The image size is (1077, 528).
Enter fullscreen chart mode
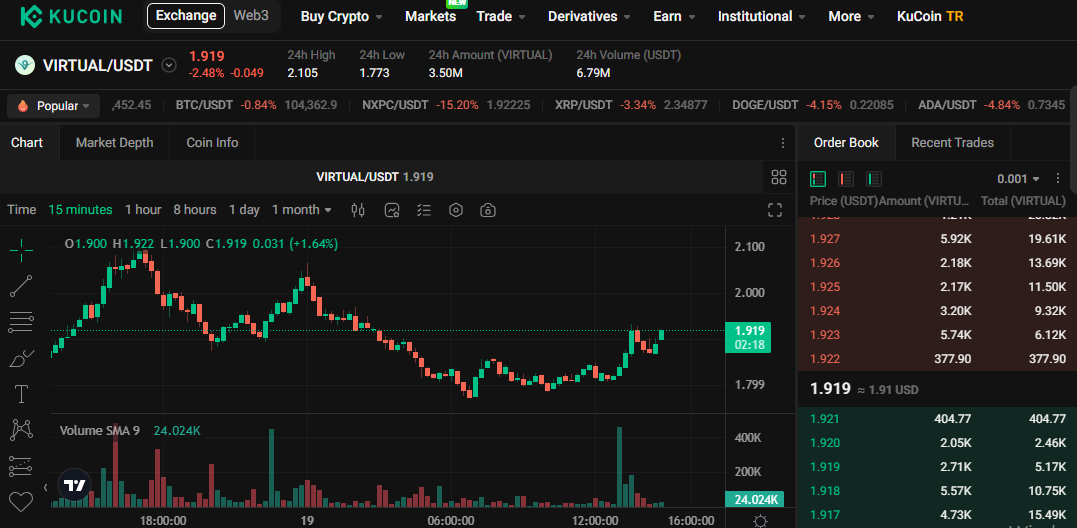click(775, 210)
